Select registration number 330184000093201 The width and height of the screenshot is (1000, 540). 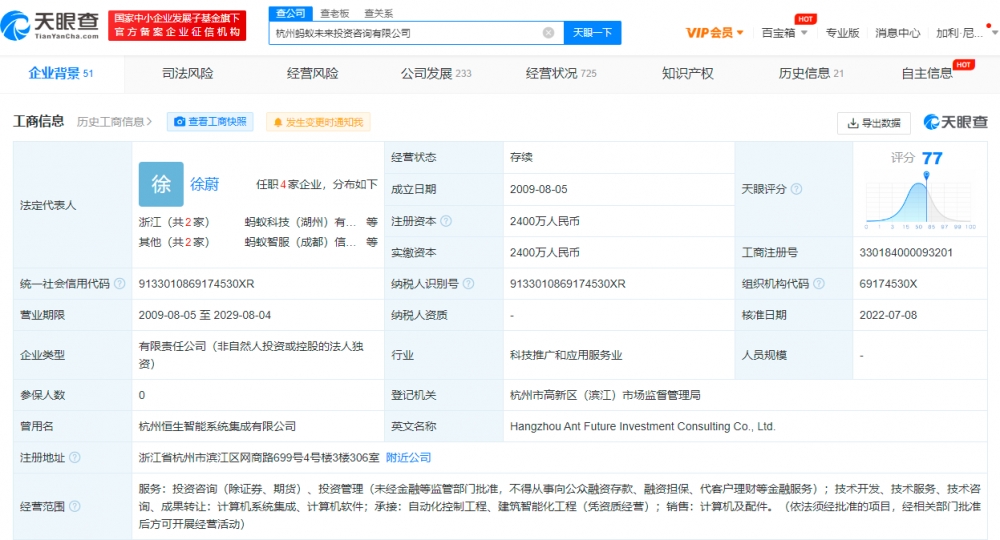point(906,252)
